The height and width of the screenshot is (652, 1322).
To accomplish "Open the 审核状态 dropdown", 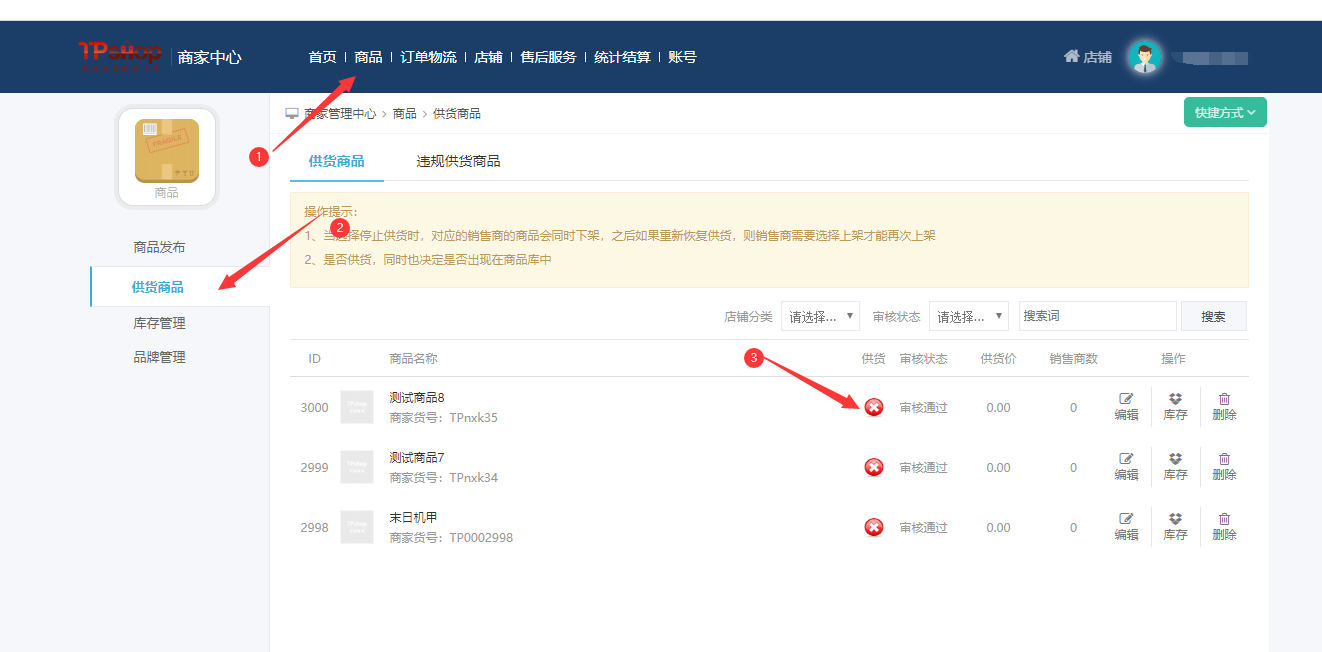I will [968, 316].
